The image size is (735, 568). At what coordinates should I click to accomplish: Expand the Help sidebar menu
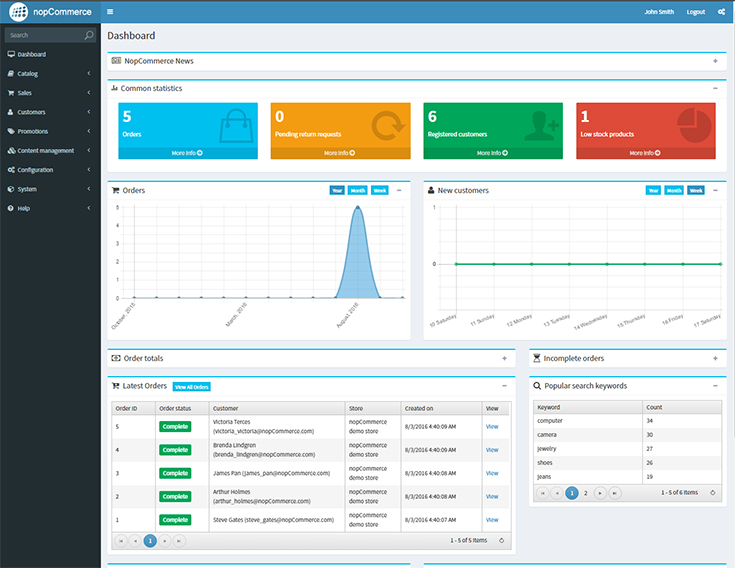(x=50, y=208)
